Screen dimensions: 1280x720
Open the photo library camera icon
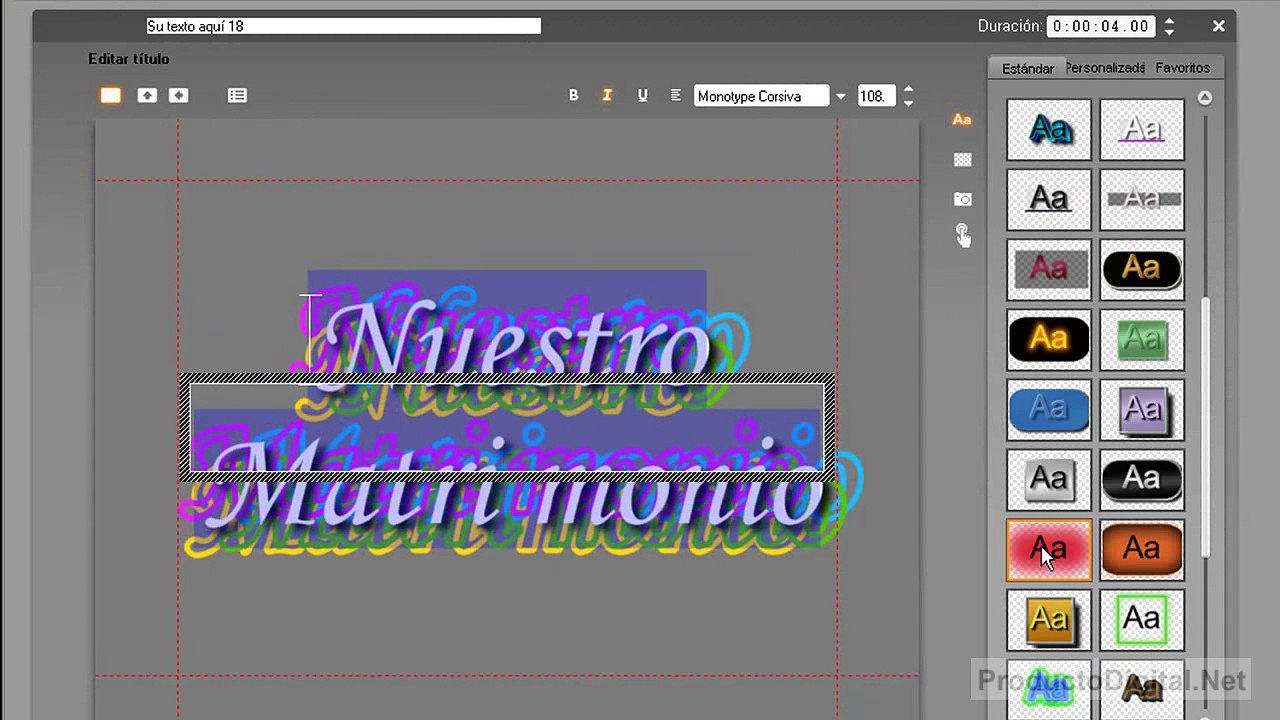[962, 199]
